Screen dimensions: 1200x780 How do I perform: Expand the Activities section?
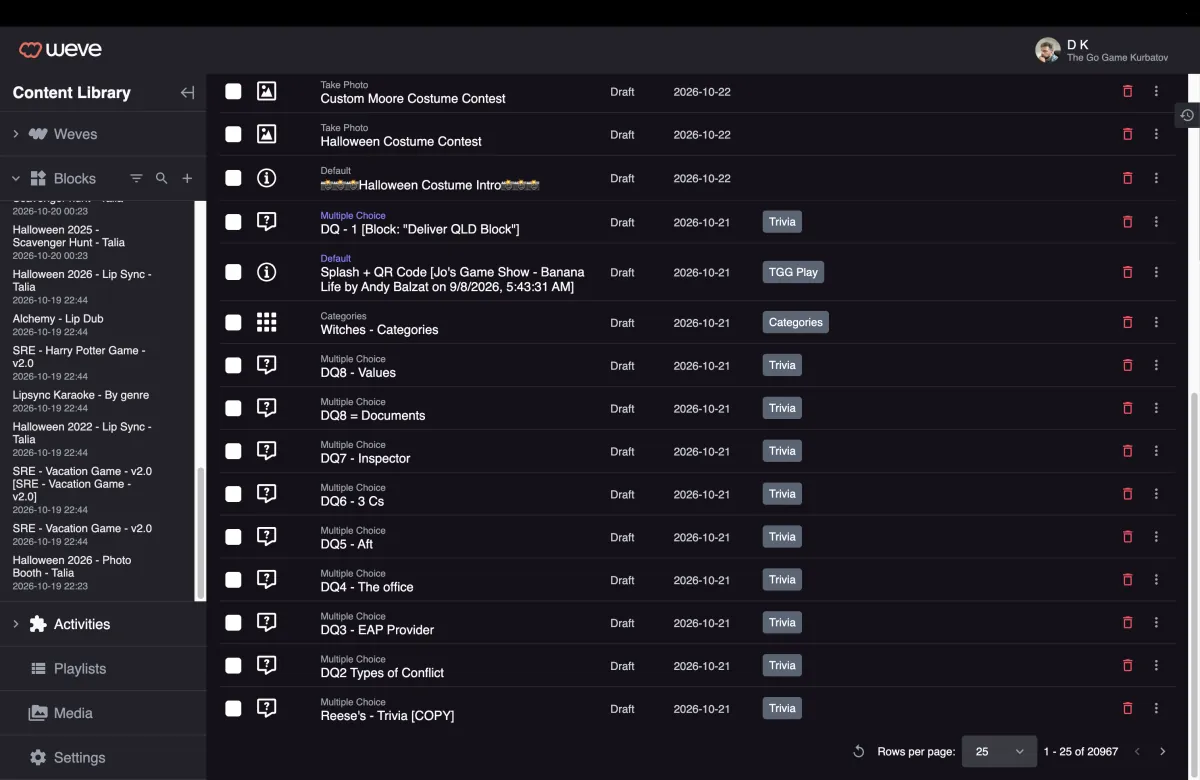tap(16, 624)
